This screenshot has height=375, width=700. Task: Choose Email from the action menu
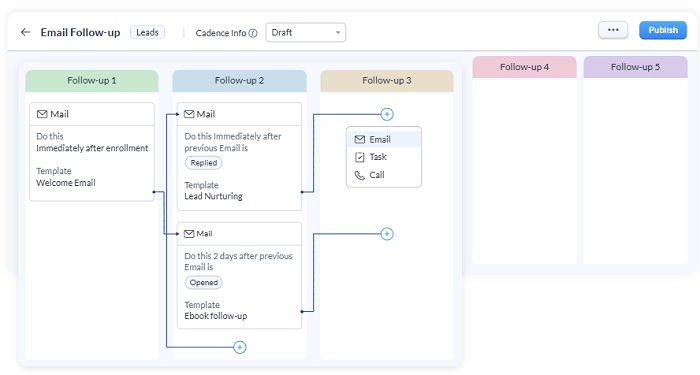(384, 139)
